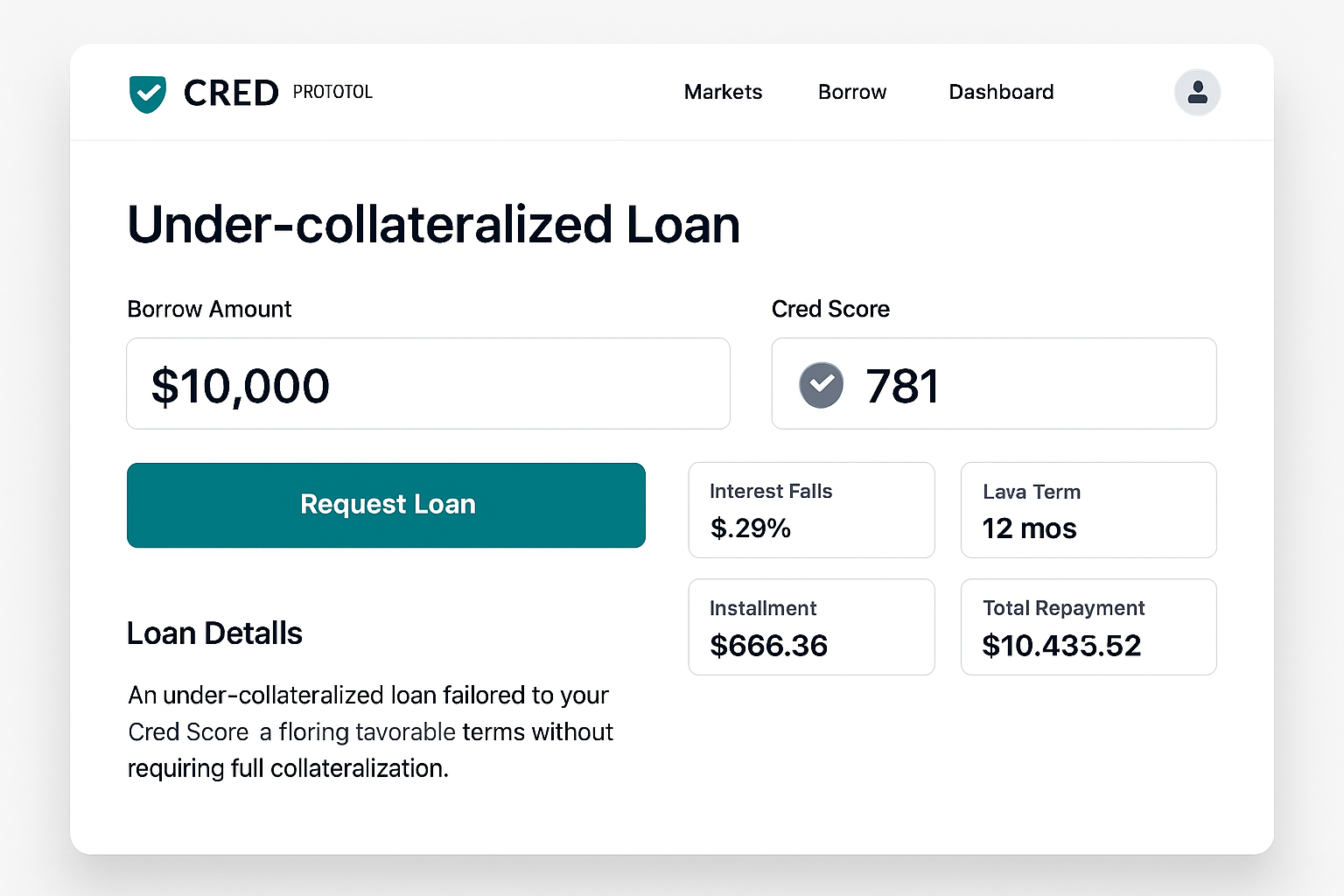Image resolution: width=1344 pixels, height=896 pixels.
Task: Click the Loan Details heading
Action: [214, 633]
